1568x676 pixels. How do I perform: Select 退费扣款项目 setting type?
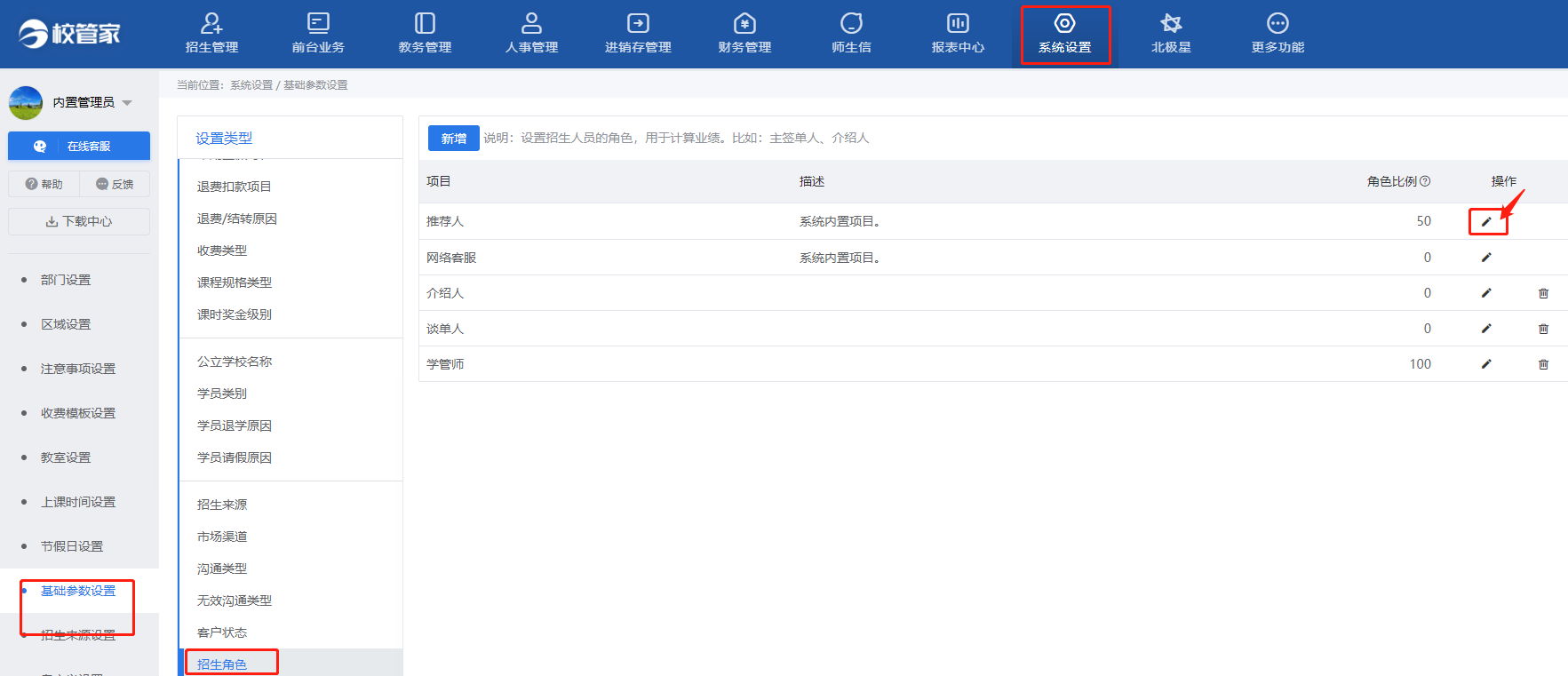pyautogui.click(x=235, y=187)
